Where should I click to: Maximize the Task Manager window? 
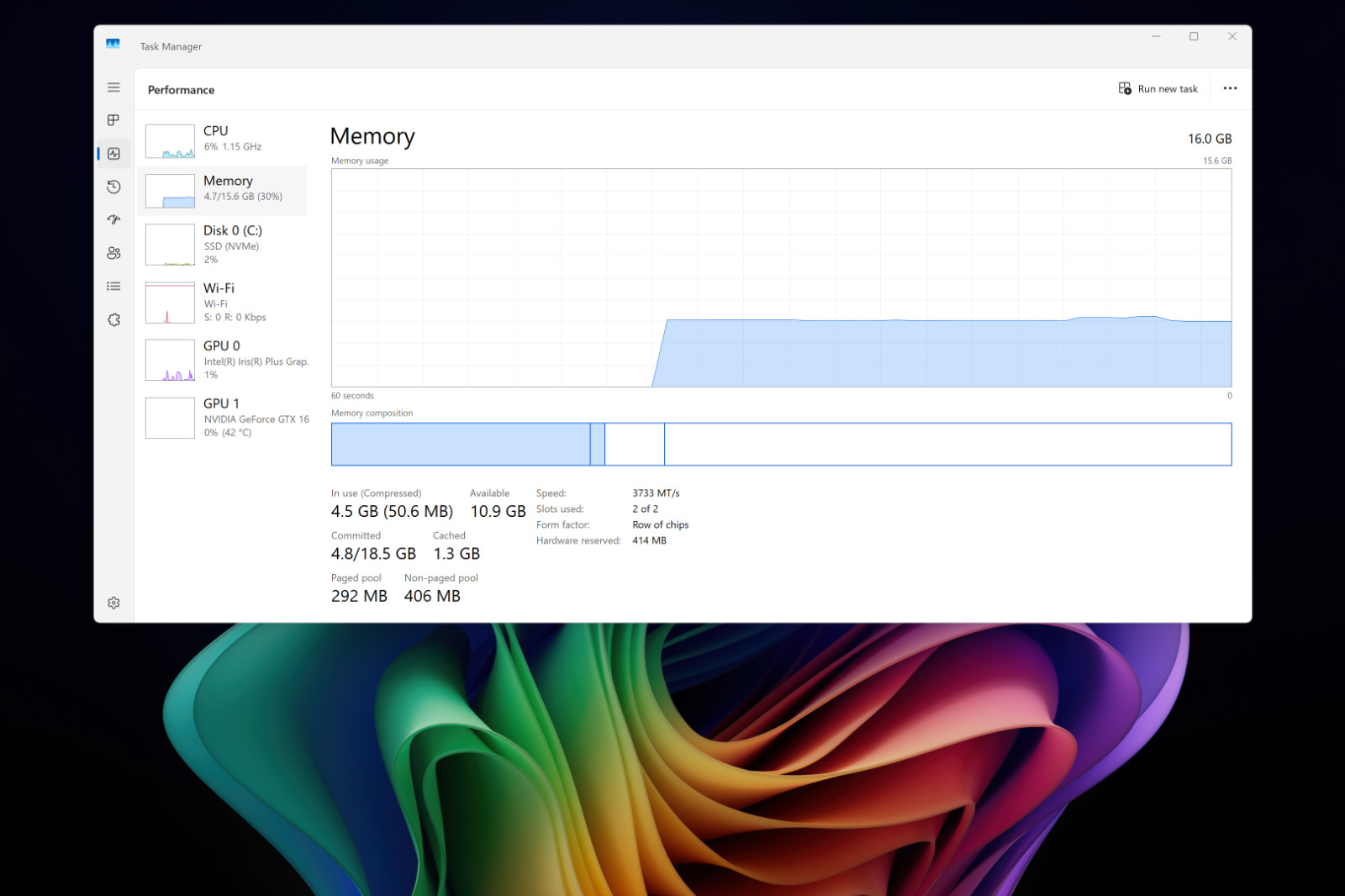pyautogui.click(x=1194, y=37)
